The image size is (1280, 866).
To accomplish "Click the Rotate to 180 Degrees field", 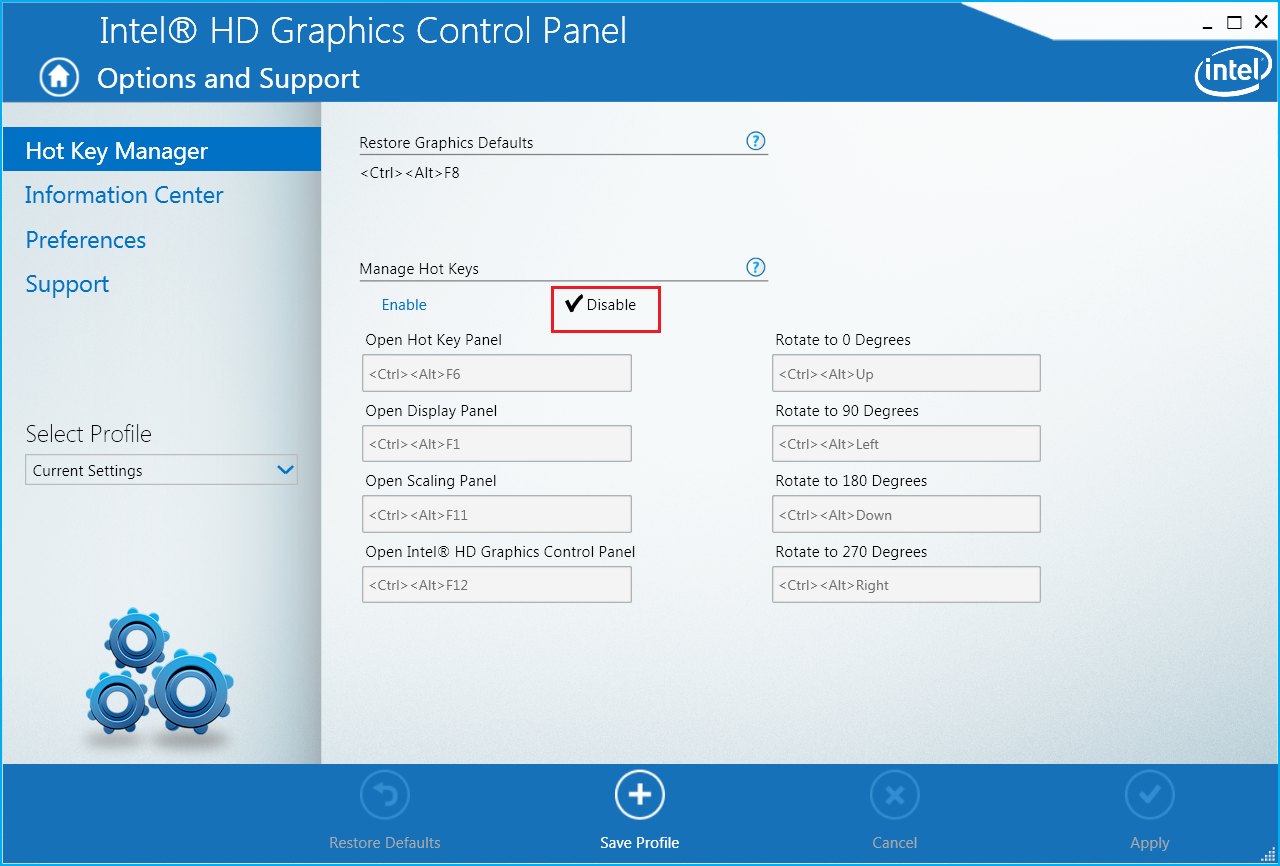I will pyautogui.click(x=906, y=514).
